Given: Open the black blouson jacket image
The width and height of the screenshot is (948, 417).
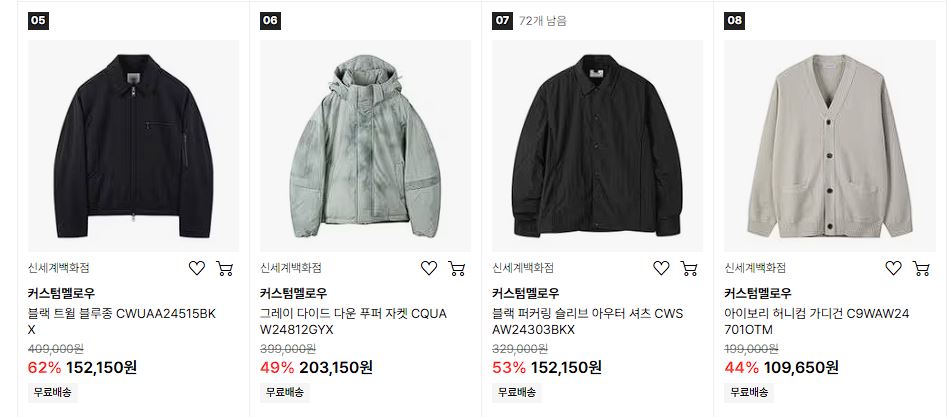Looking at the screenshot, I should pyautogui.click(x=134, y=146).
